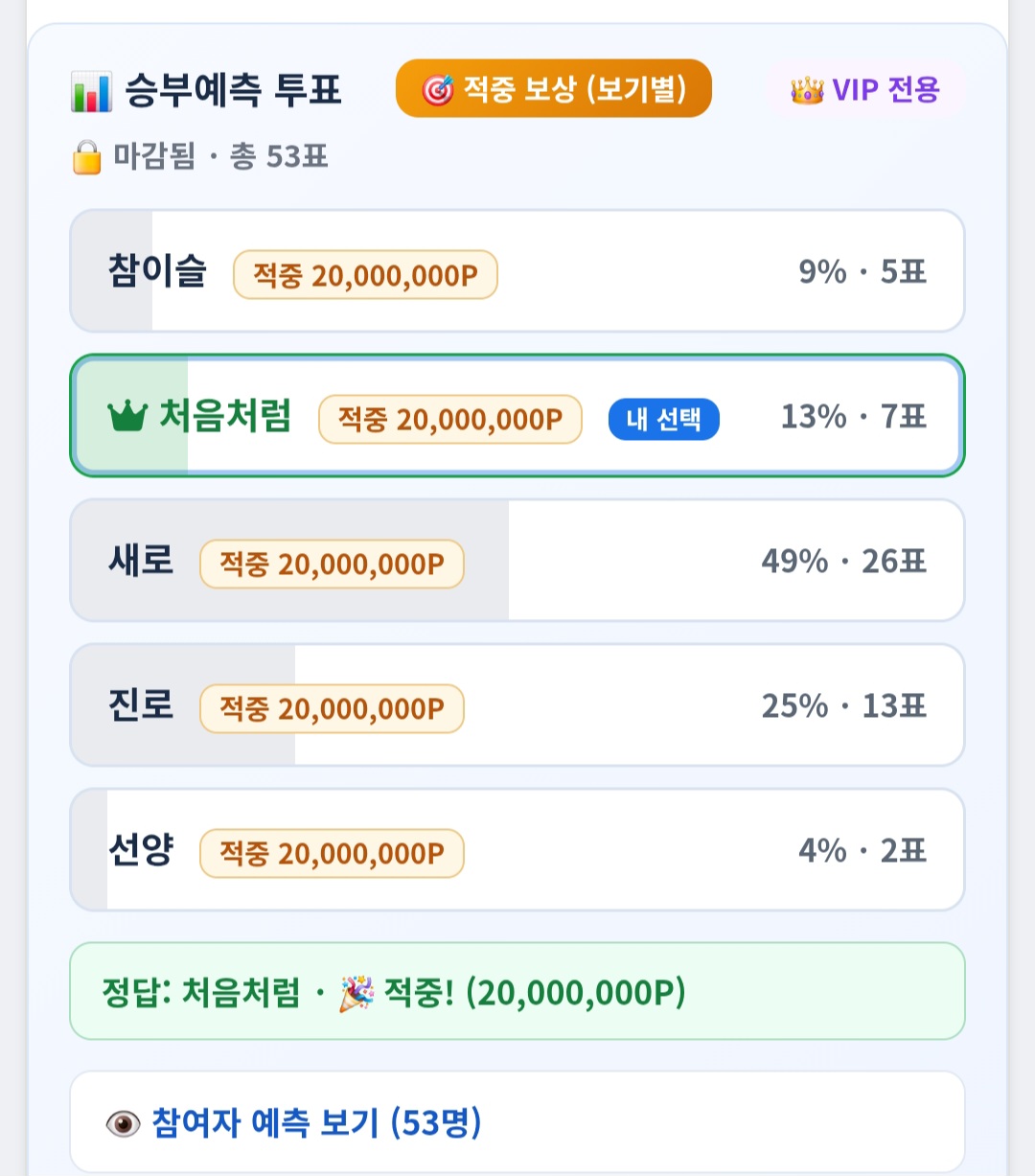Select the 선양 vote option
This screenshot has width=1035, height=1176.
point(517,850)
